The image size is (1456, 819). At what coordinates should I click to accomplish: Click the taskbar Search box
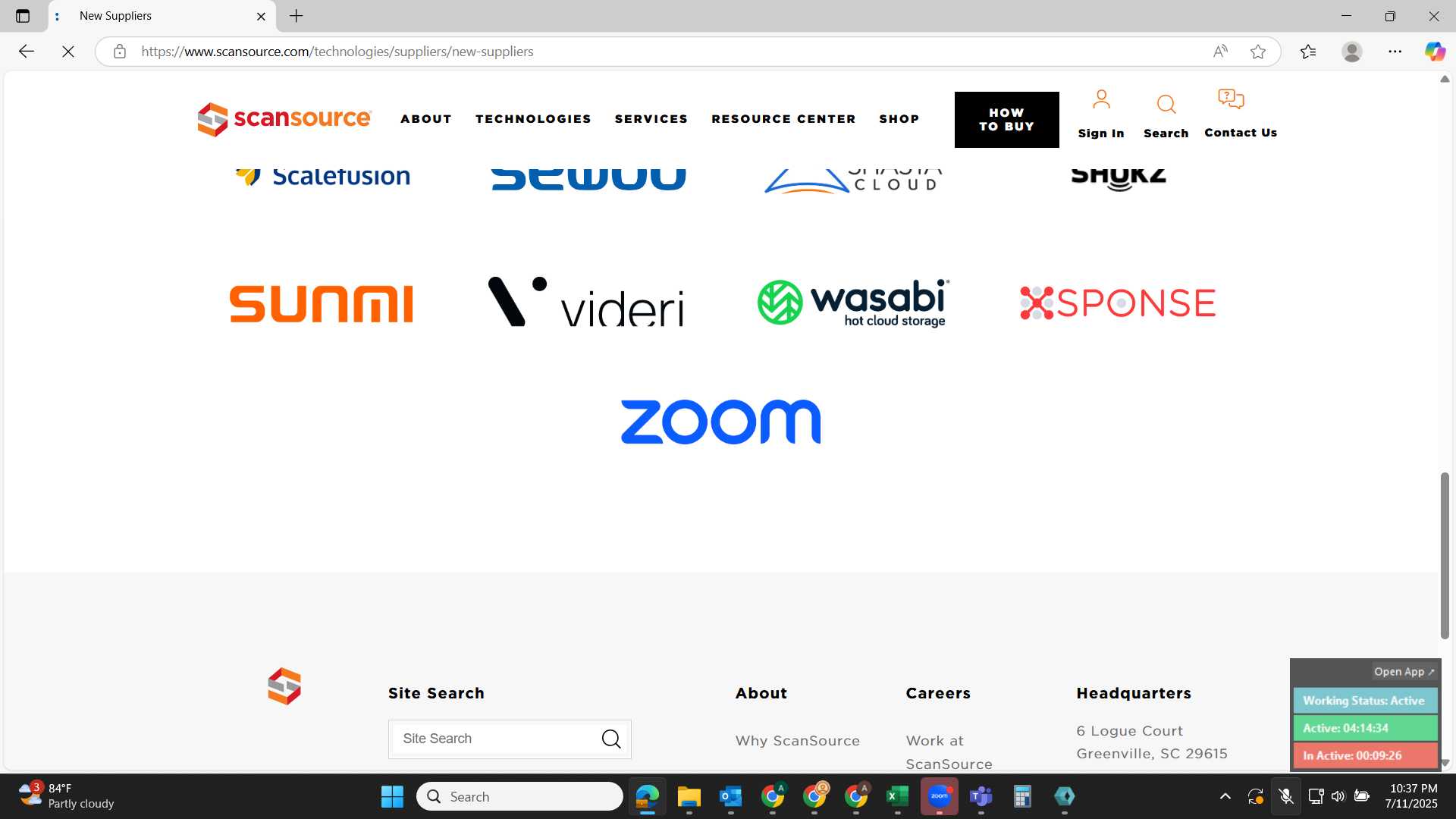[x=519, y=796]
